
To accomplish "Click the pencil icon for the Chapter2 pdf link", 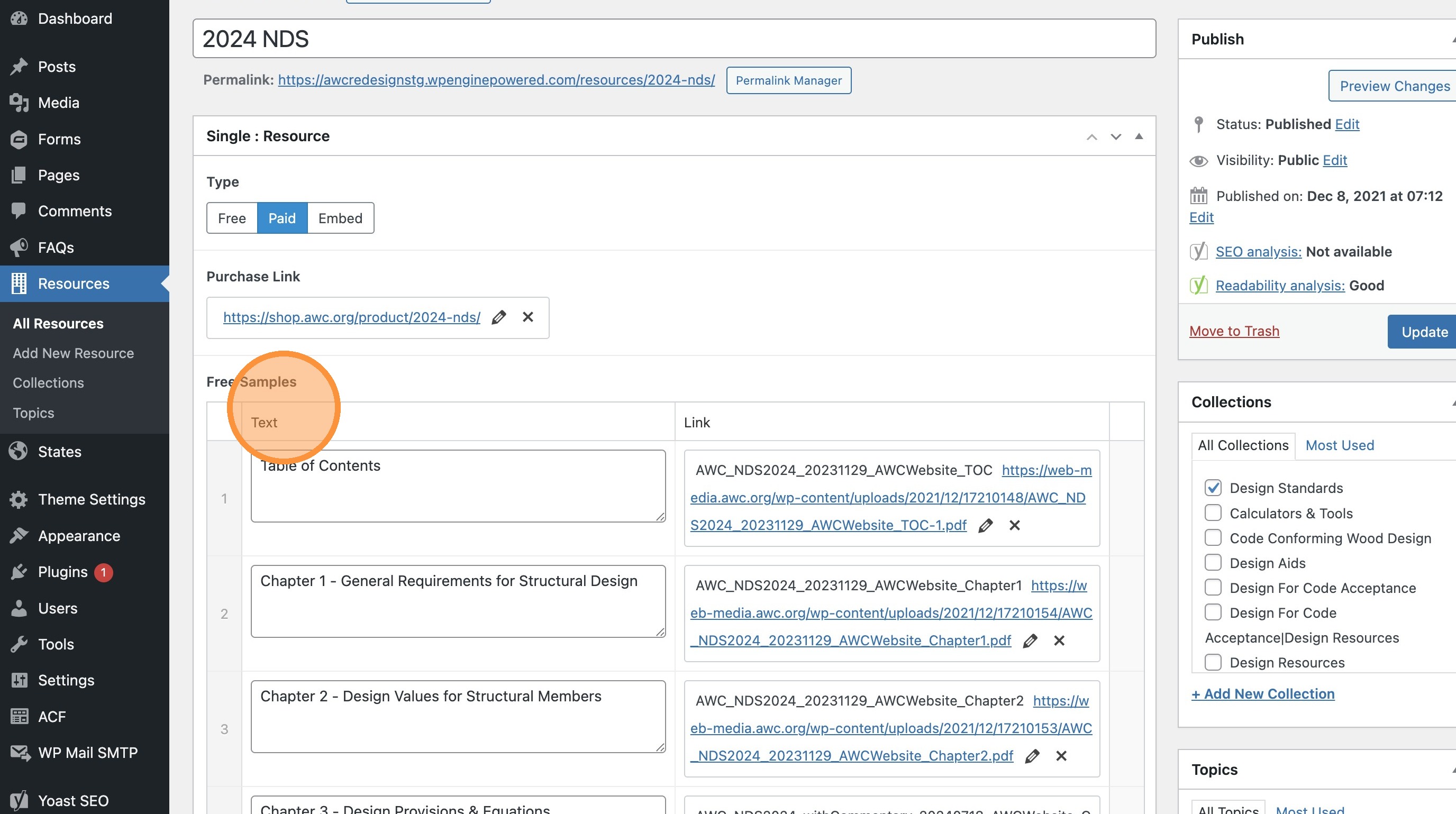I will (1032, 756).
